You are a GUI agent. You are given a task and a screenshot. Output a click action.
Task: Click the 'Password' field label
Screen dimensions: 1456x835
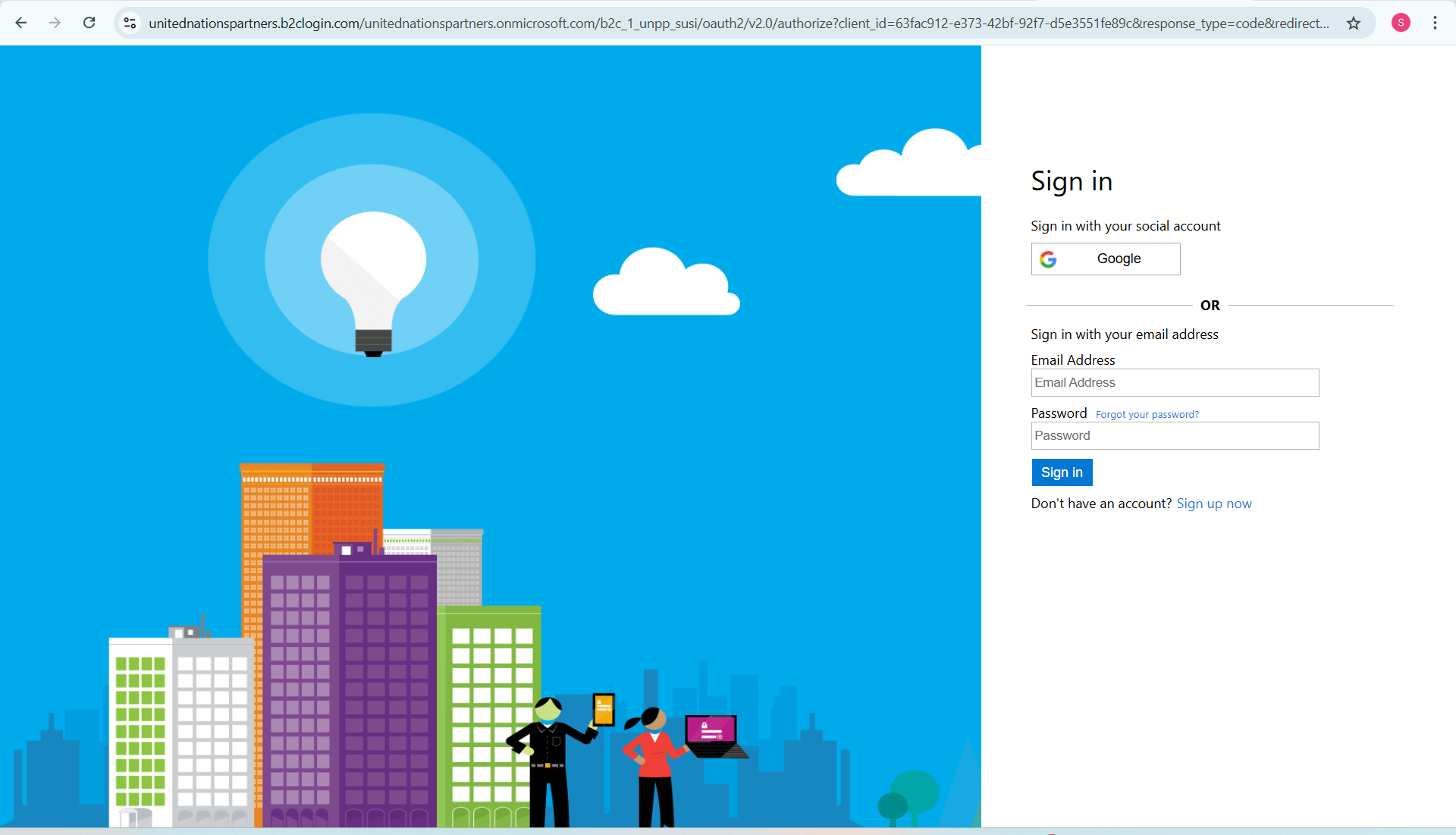(1059, 413)
